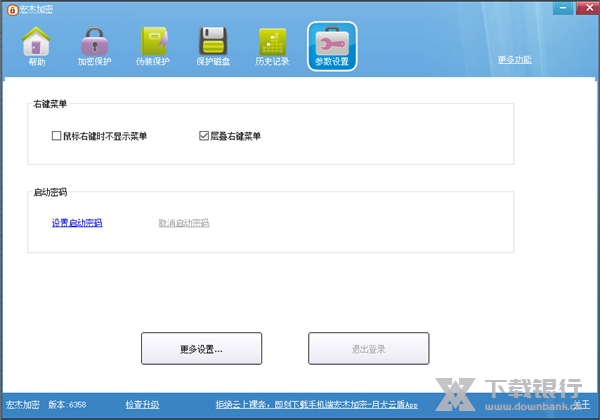Screen dimensions: 600x420
Task: Minimize the 宏杰加密 window
Action: (x=563, y=8)
